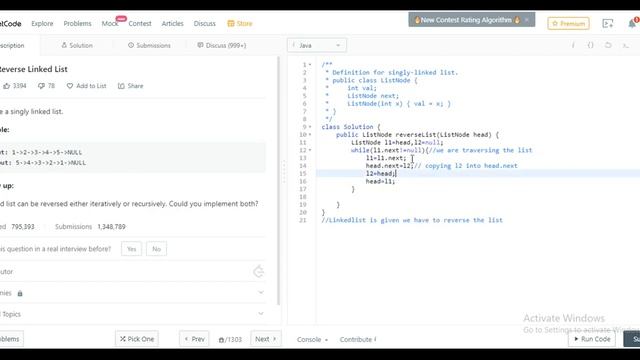Answer Yes to real interview question
The width and height of the screenshot is (640, 360).
click(131, 249)
